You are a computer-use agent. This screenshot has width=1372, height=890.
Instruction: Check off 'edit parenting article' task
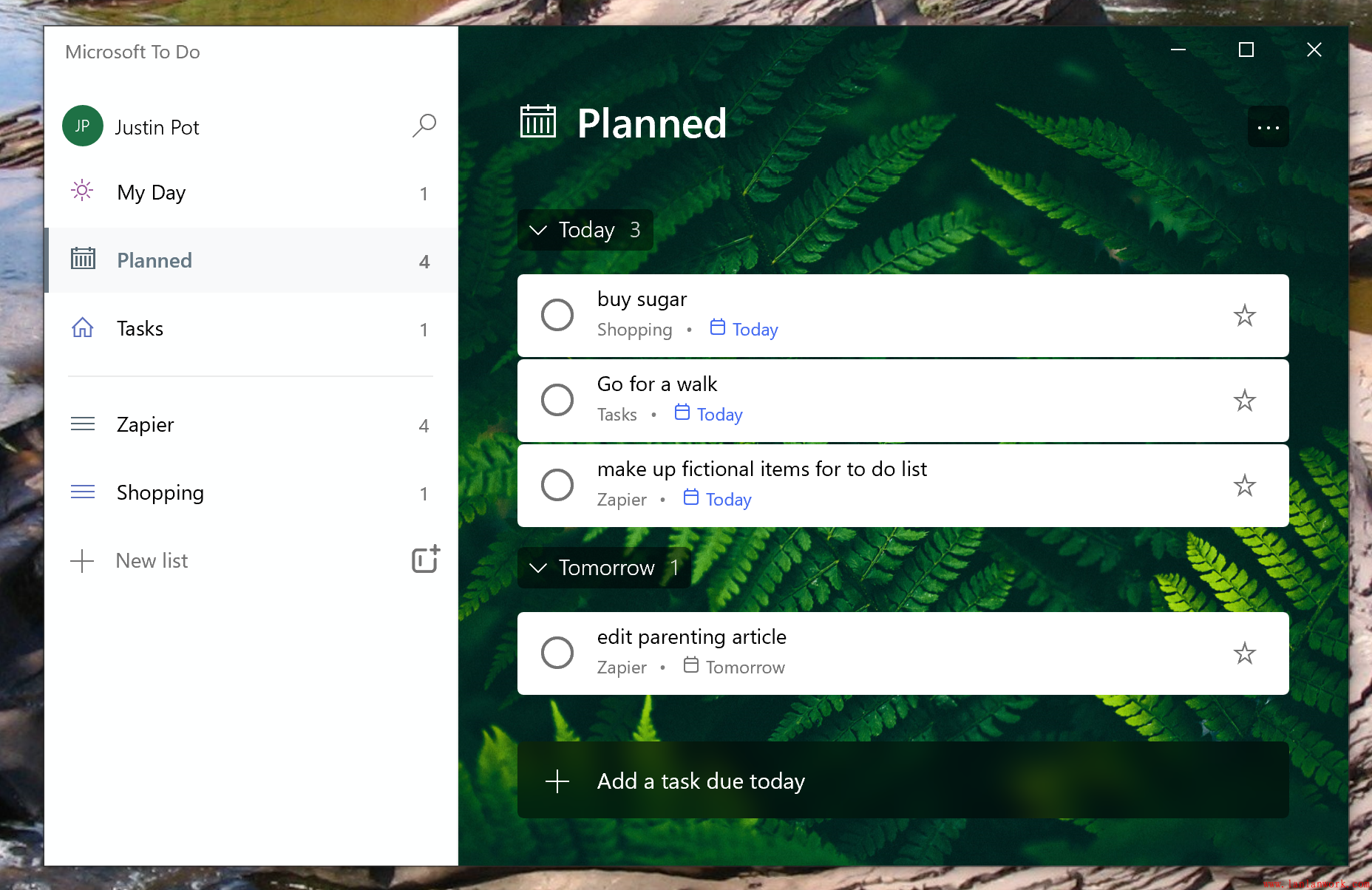(557, 653)
